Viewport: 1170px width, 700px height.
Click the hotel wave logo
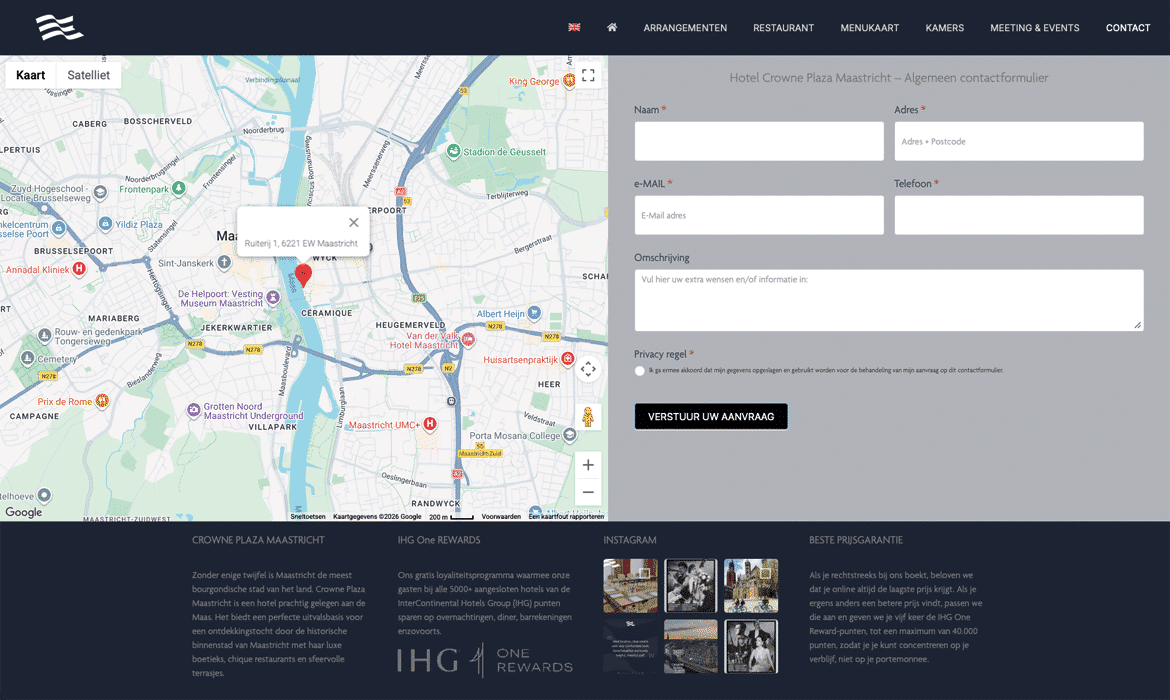point(59,28)
